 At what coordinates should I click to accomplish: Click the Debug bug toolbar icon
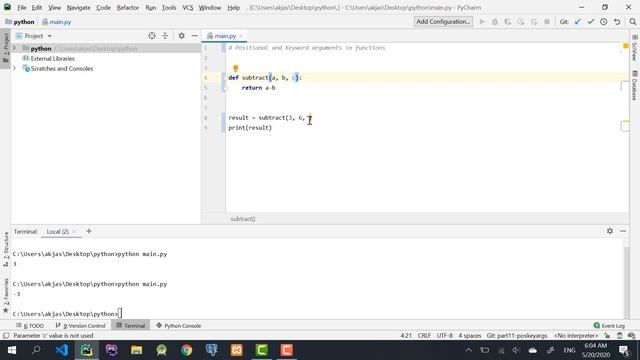(495, 22)
